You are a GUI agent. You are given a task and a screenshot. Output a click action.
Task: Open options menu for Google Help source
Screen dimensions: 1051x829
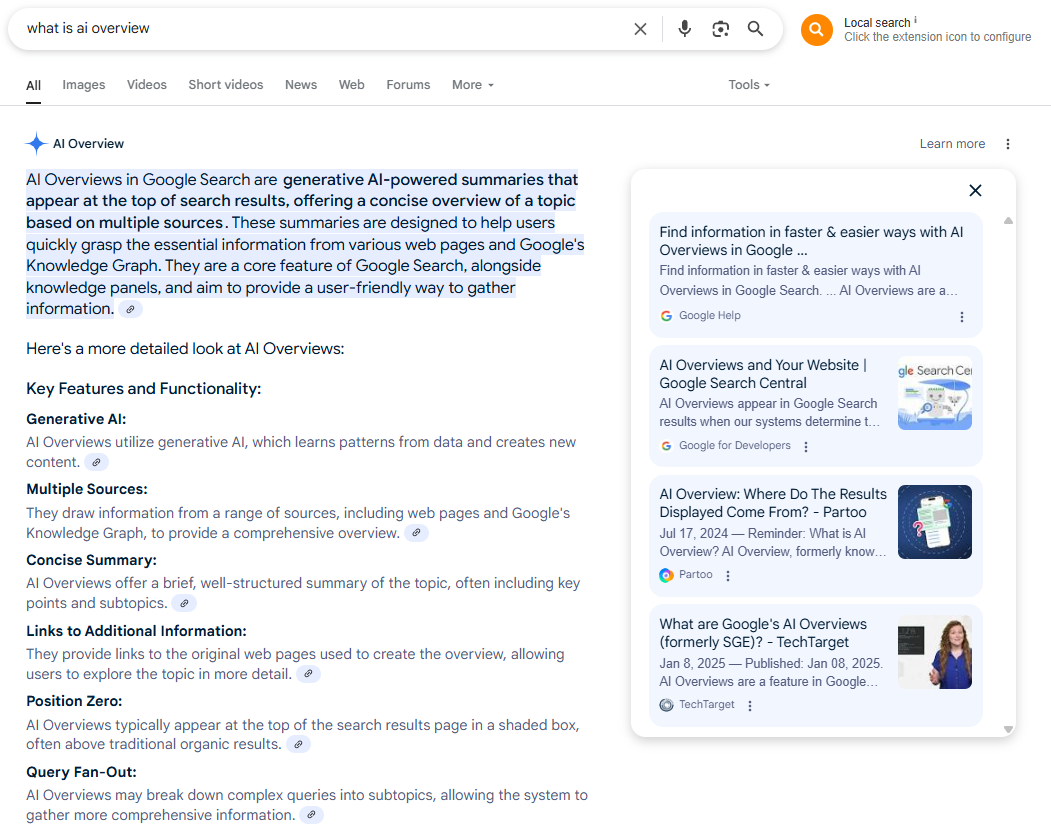point(962,317)
